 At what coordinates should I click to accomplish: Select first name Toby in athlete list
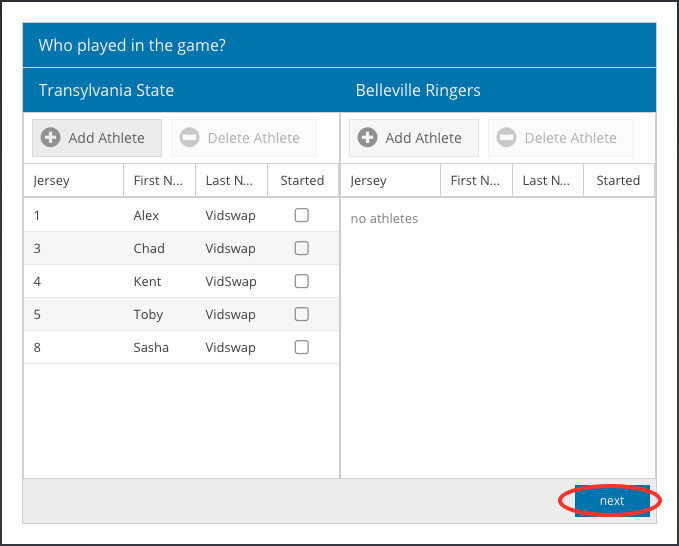coord(148,315)
